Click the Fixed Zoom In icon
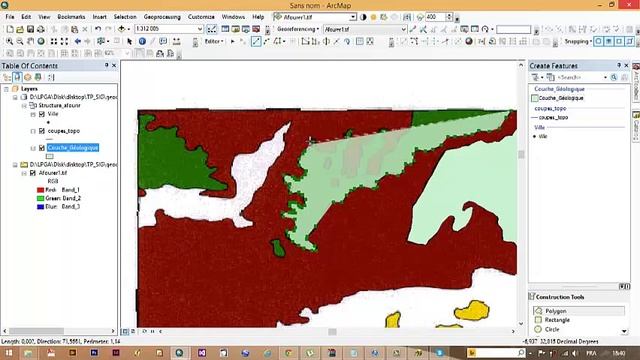Image resolution: width=640 pixels, height=360 pixels. coord(53,42)
